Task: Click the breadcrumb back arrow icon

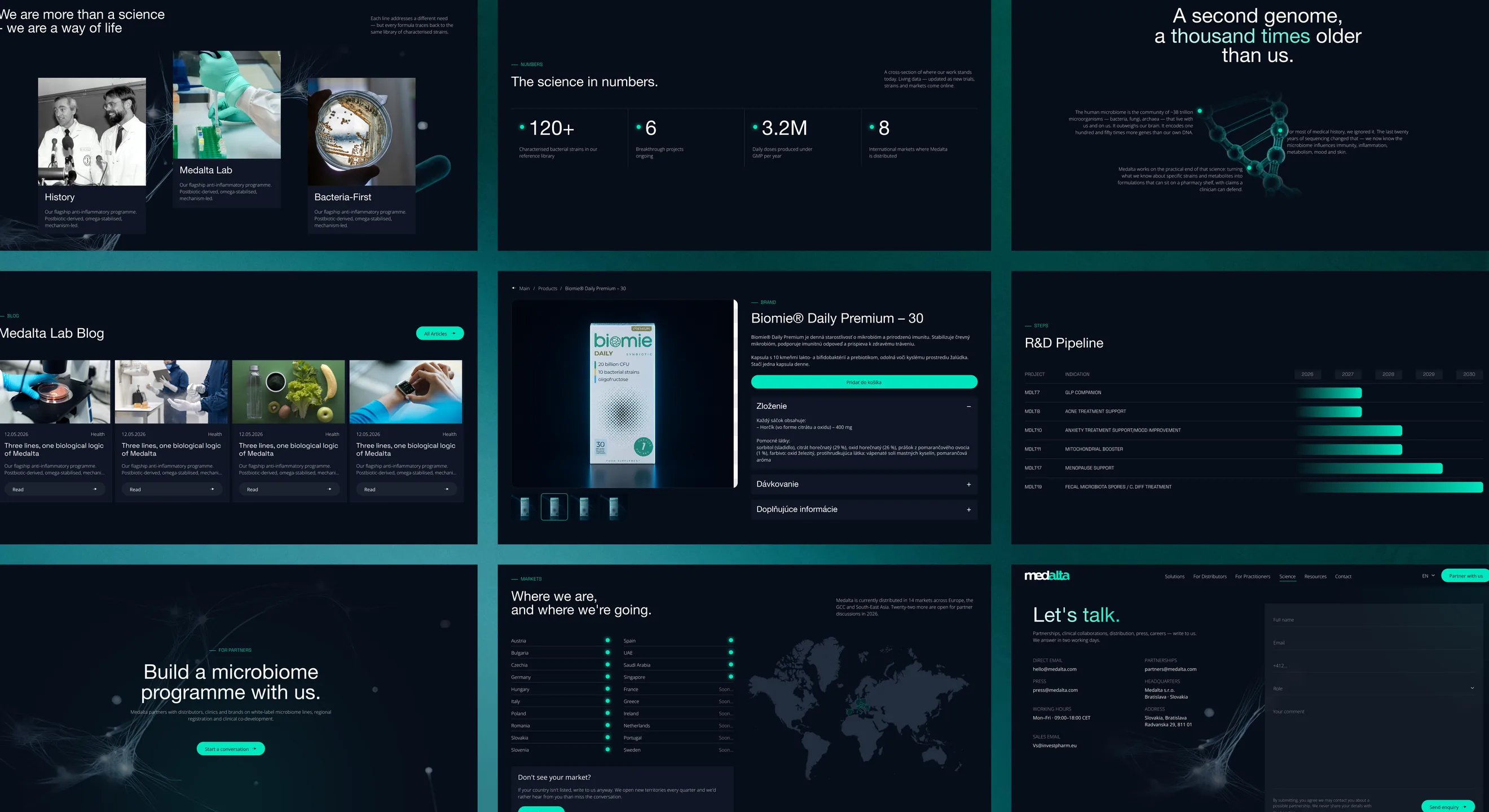Action: coord(513,288)
